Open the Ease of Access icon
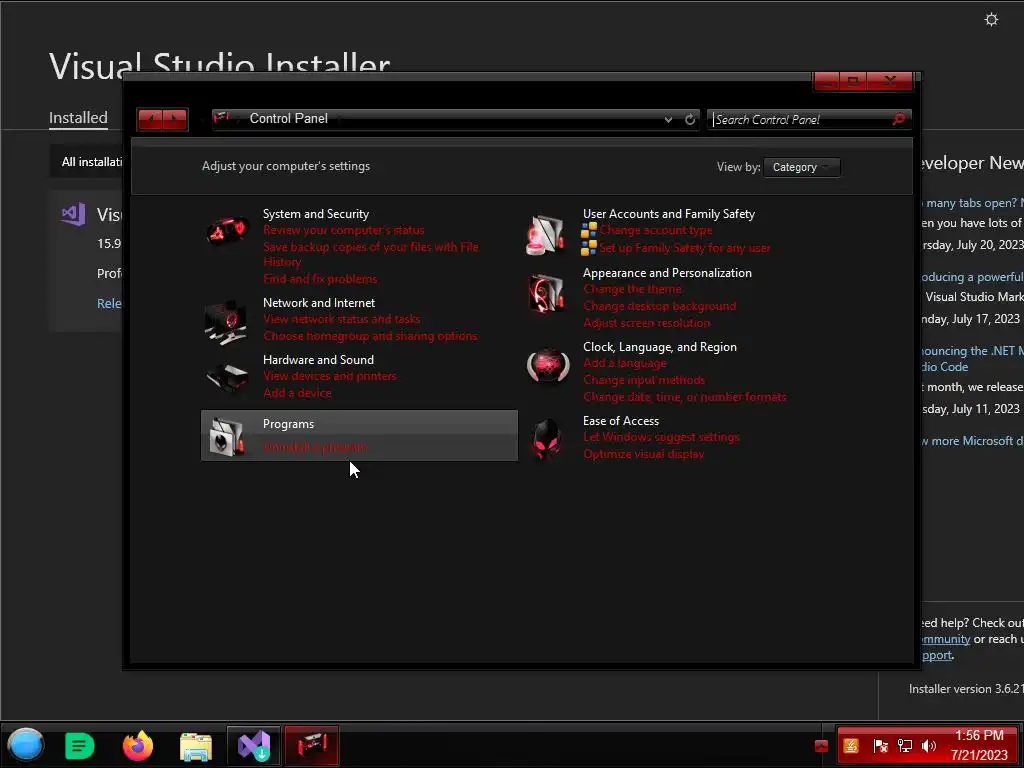Image resolution: width=1024 pixels, height=768 pixels. coord(547,439)
